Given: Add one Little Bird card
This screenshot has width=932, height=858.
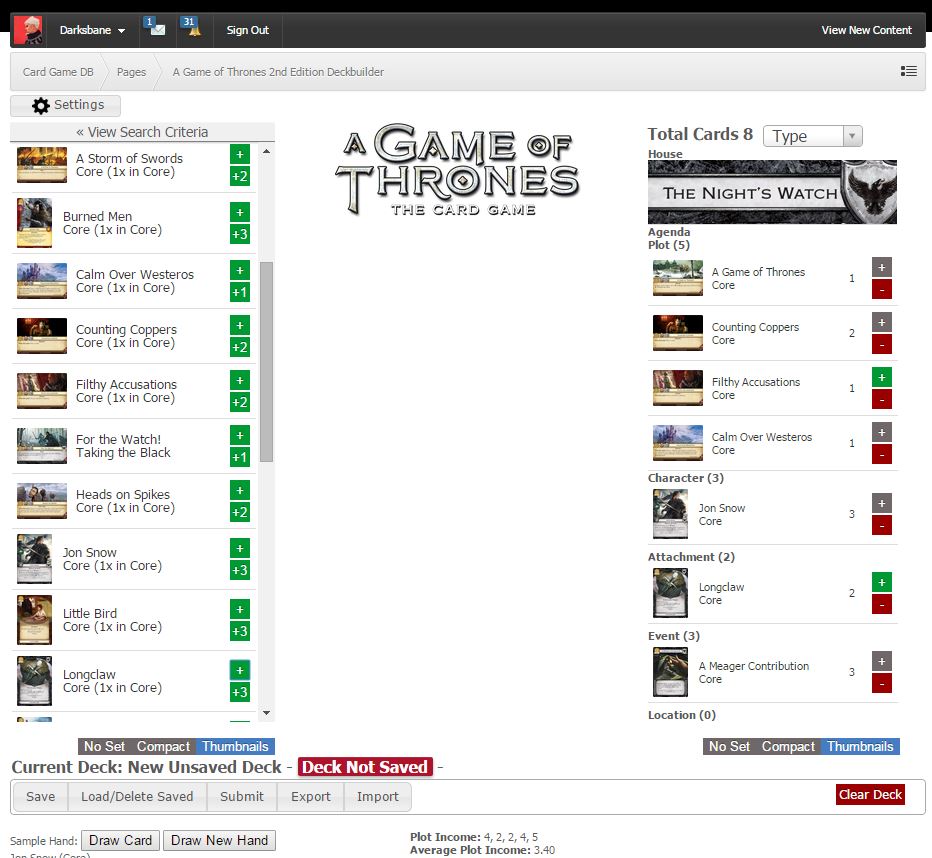Looking at the screenshot, I should point(240,609).
